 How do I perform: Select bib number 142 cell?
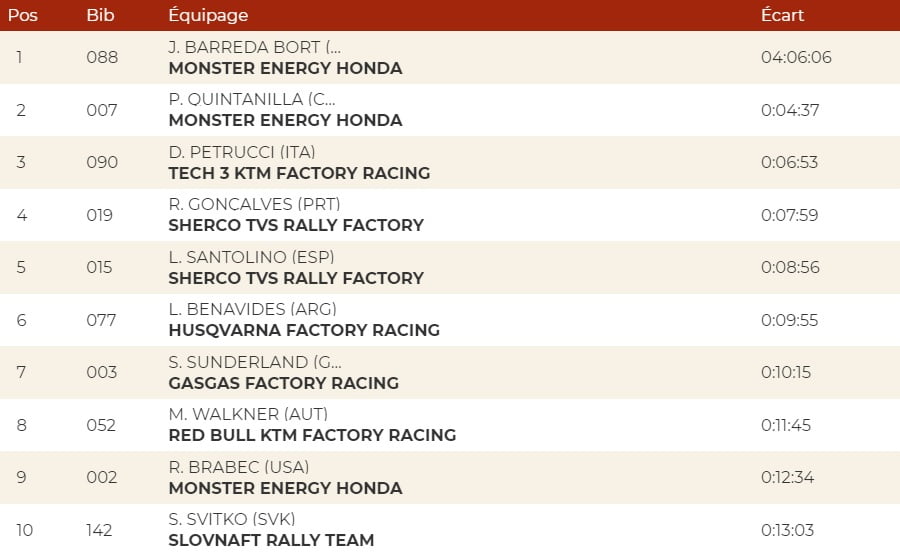pyautogui.click(x=99, y=530)
